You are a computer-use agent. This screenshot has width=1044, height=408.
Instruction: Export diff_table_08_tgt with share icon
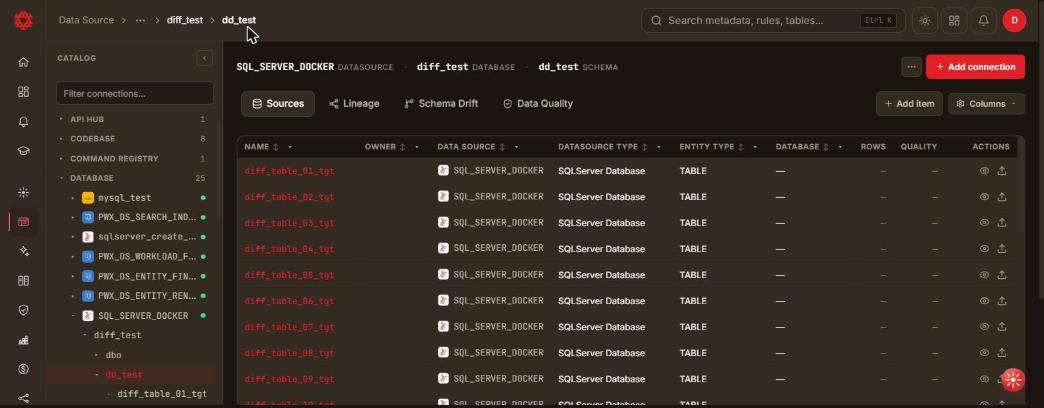click(1001, 353)
